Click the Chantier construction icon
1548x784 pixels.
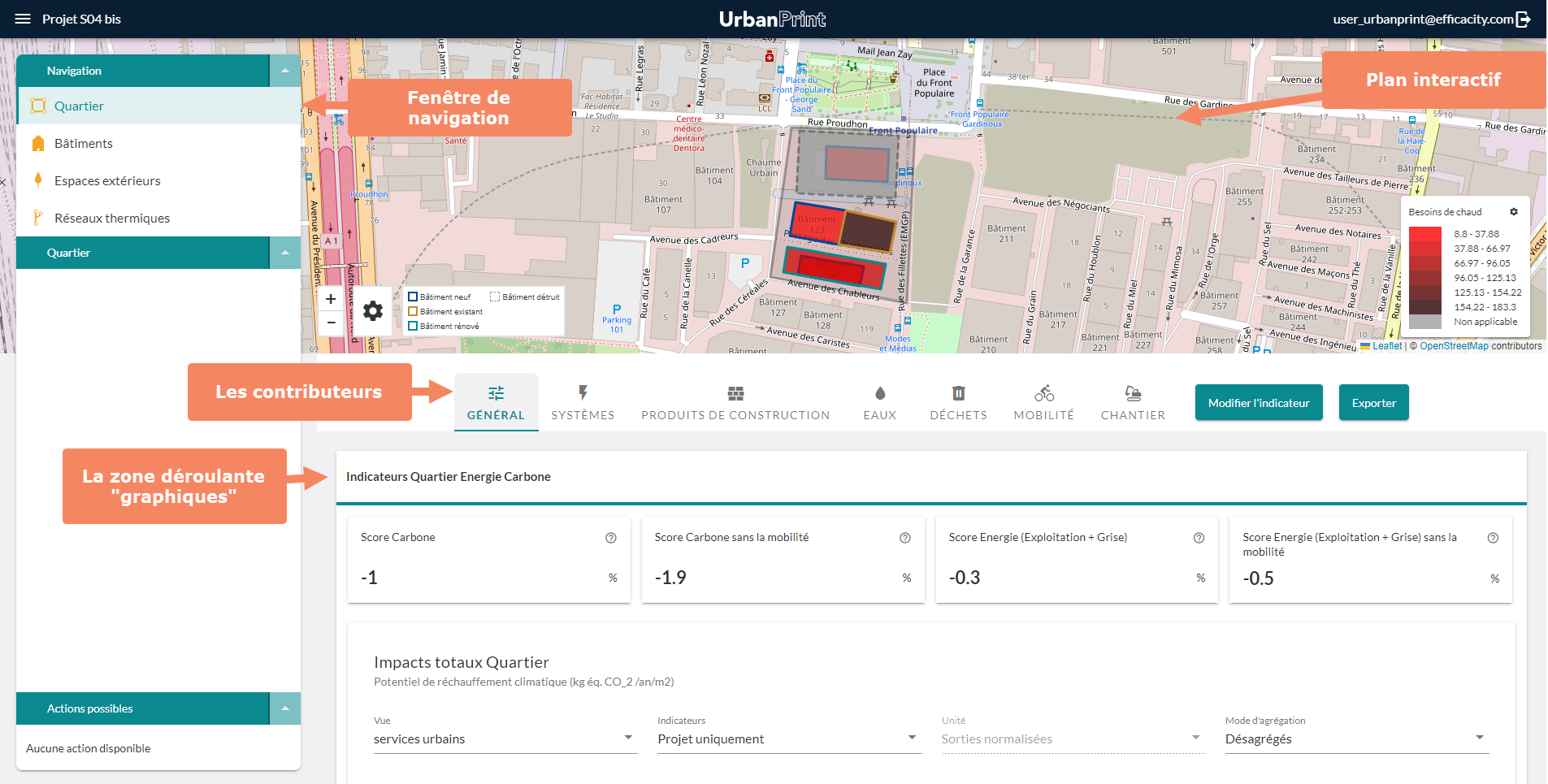tap(1133, 393)
